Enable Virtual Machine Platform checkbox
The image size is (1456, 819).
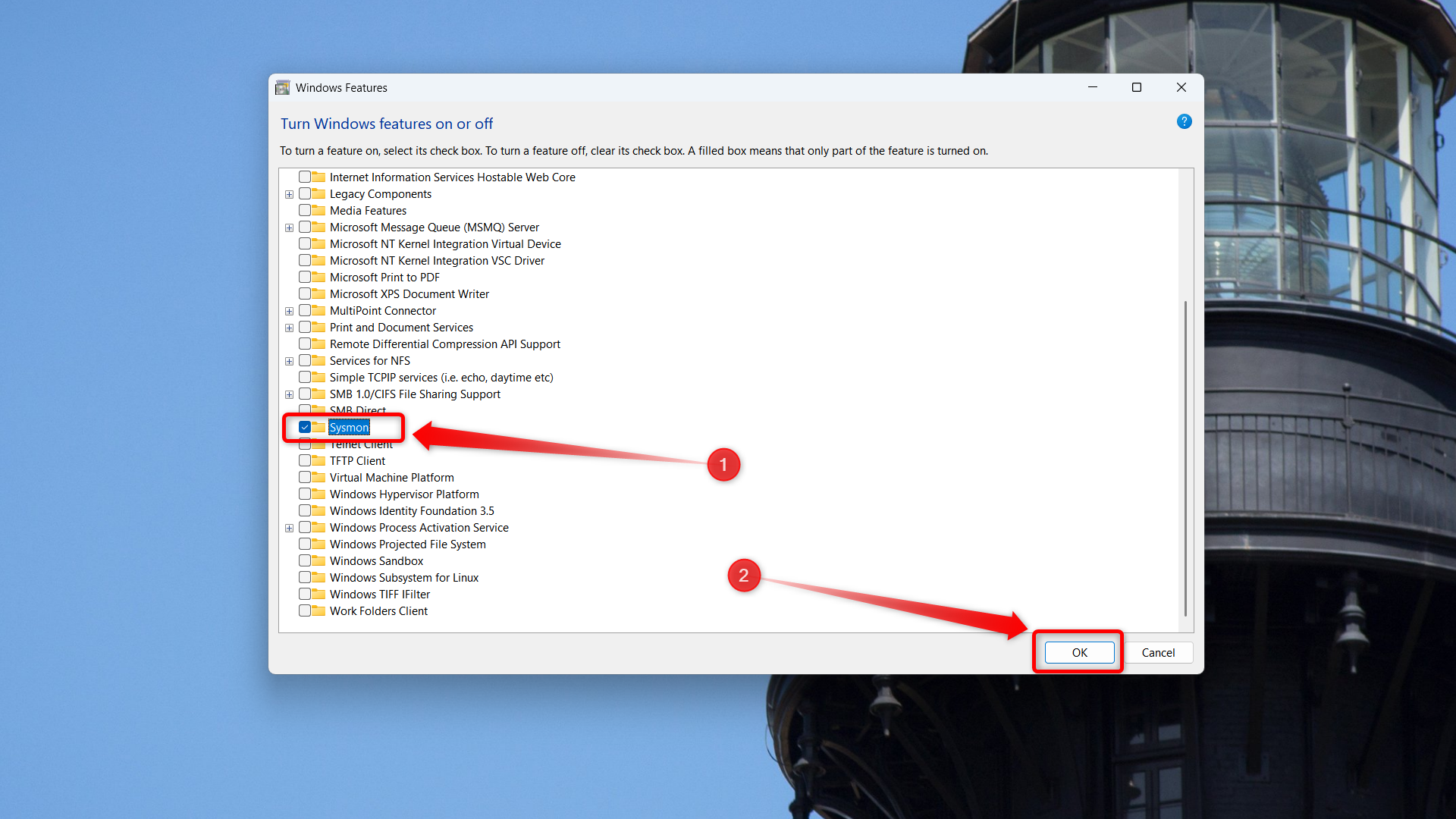pyautogui.click(x=304, y=478)
